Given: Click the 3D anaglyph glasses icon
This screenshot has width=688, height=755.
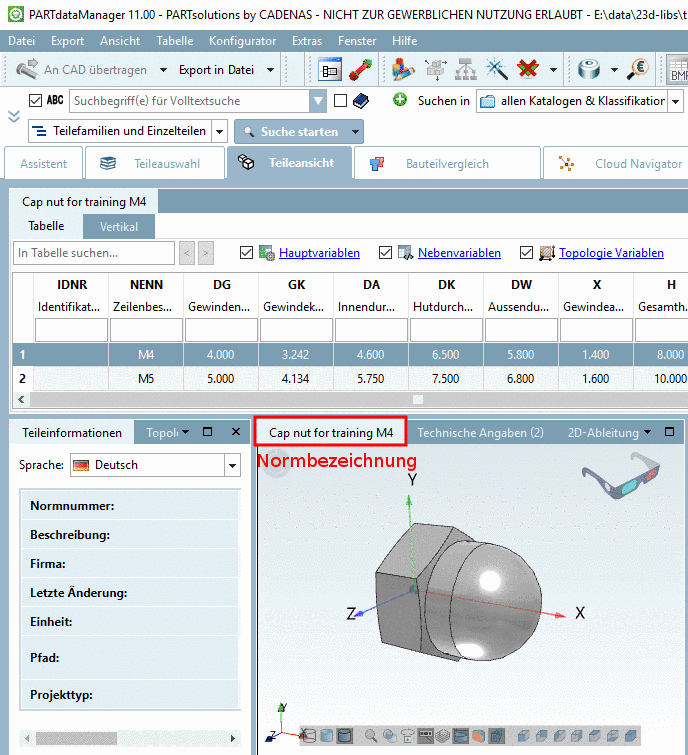Looking at the screenshot, I should (x=621, y=475).
